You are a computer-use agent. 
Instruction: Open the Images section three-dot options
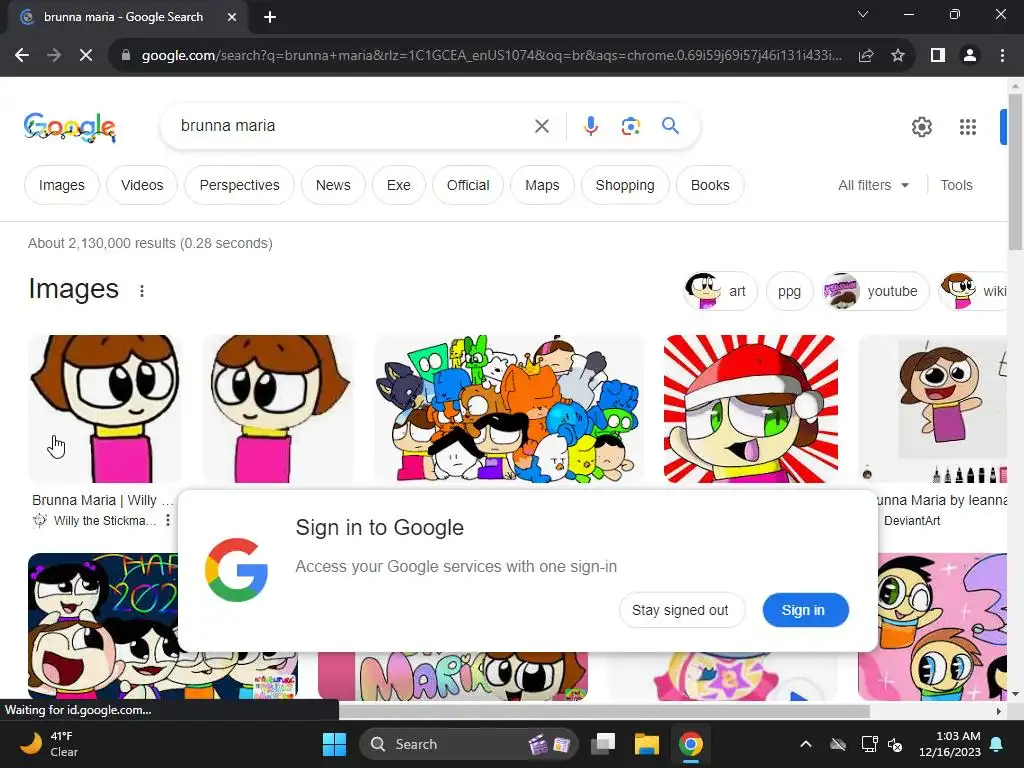point(142,291)
